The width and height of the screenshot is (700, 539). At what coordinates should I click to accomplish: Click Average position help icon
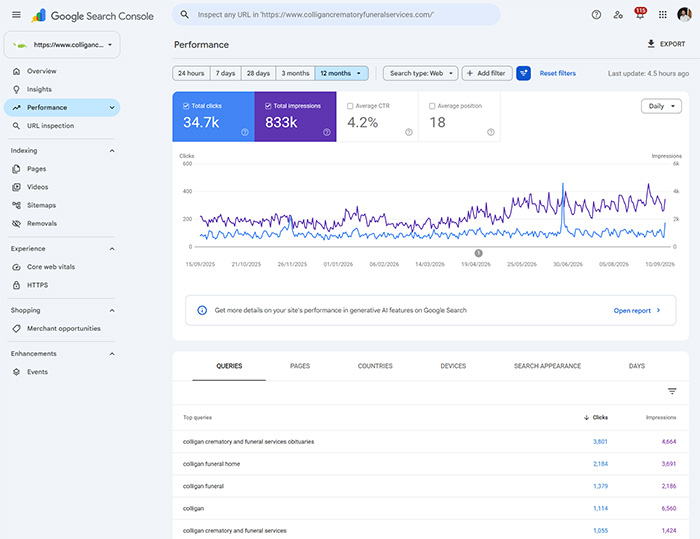(491, 132)
